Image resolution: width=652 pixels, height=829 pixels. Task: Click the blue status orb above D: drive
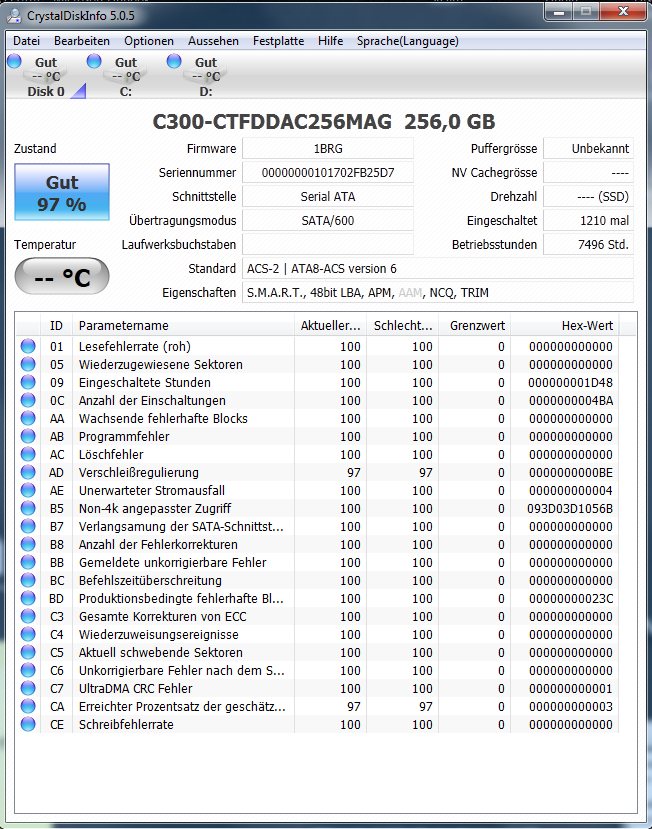click(x=174, y=61)
